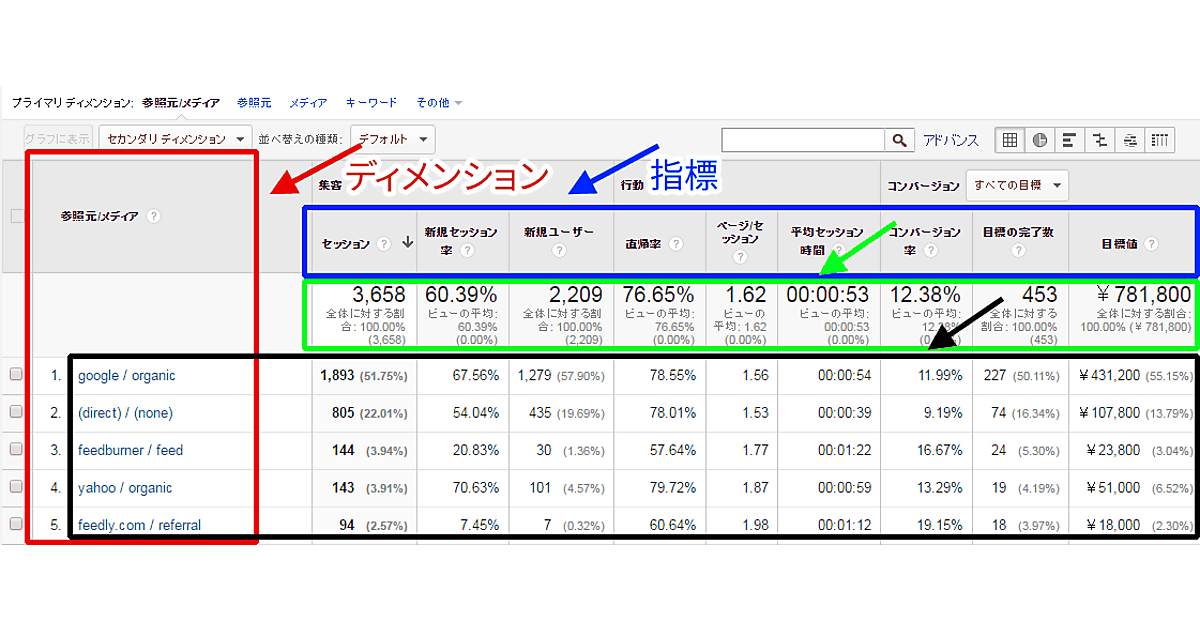
Task: Open the google / organic link
Action: pos(126,376)
